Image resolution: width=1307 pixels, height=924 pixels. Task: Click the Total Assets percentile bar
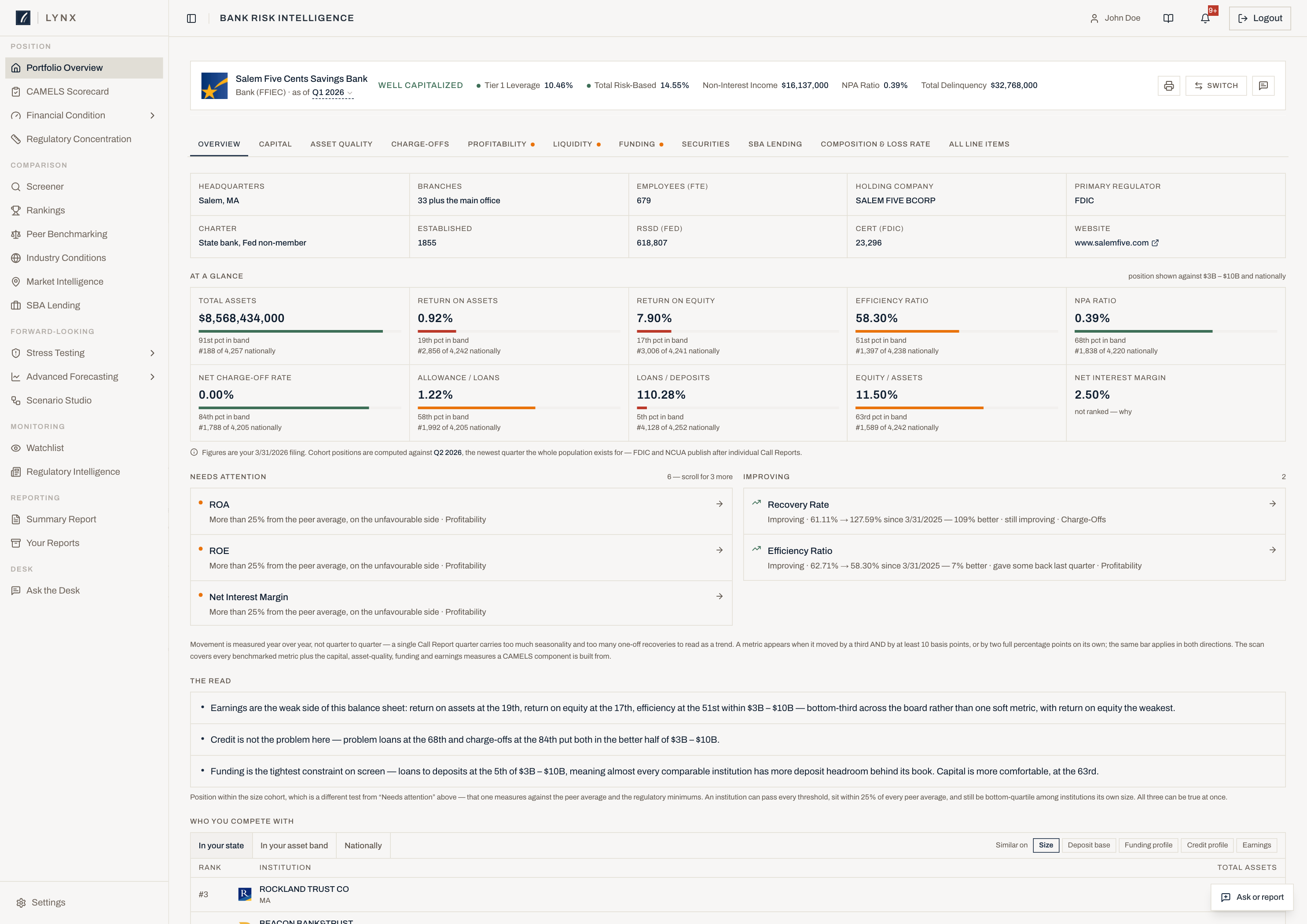point(299,331)
